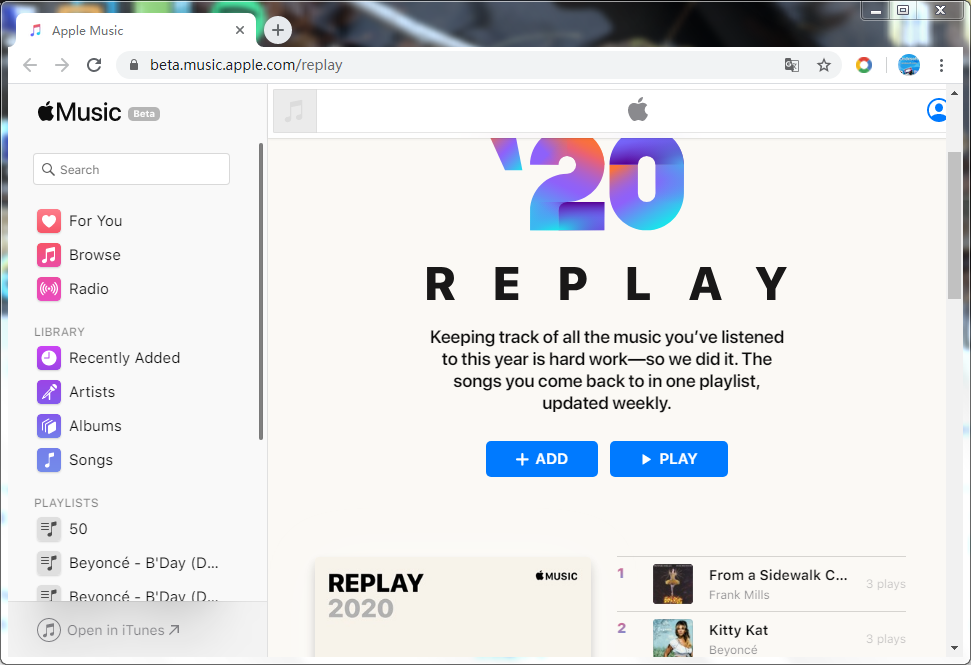Open the For You section

pyautogui.click(x=96, y=220)
